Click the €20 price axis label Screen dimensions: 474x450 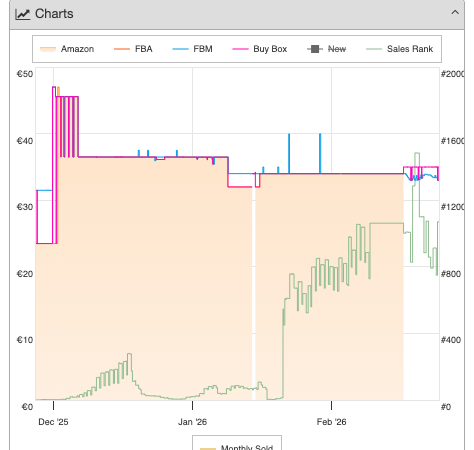pyautogui.click(x=25, y=274)
